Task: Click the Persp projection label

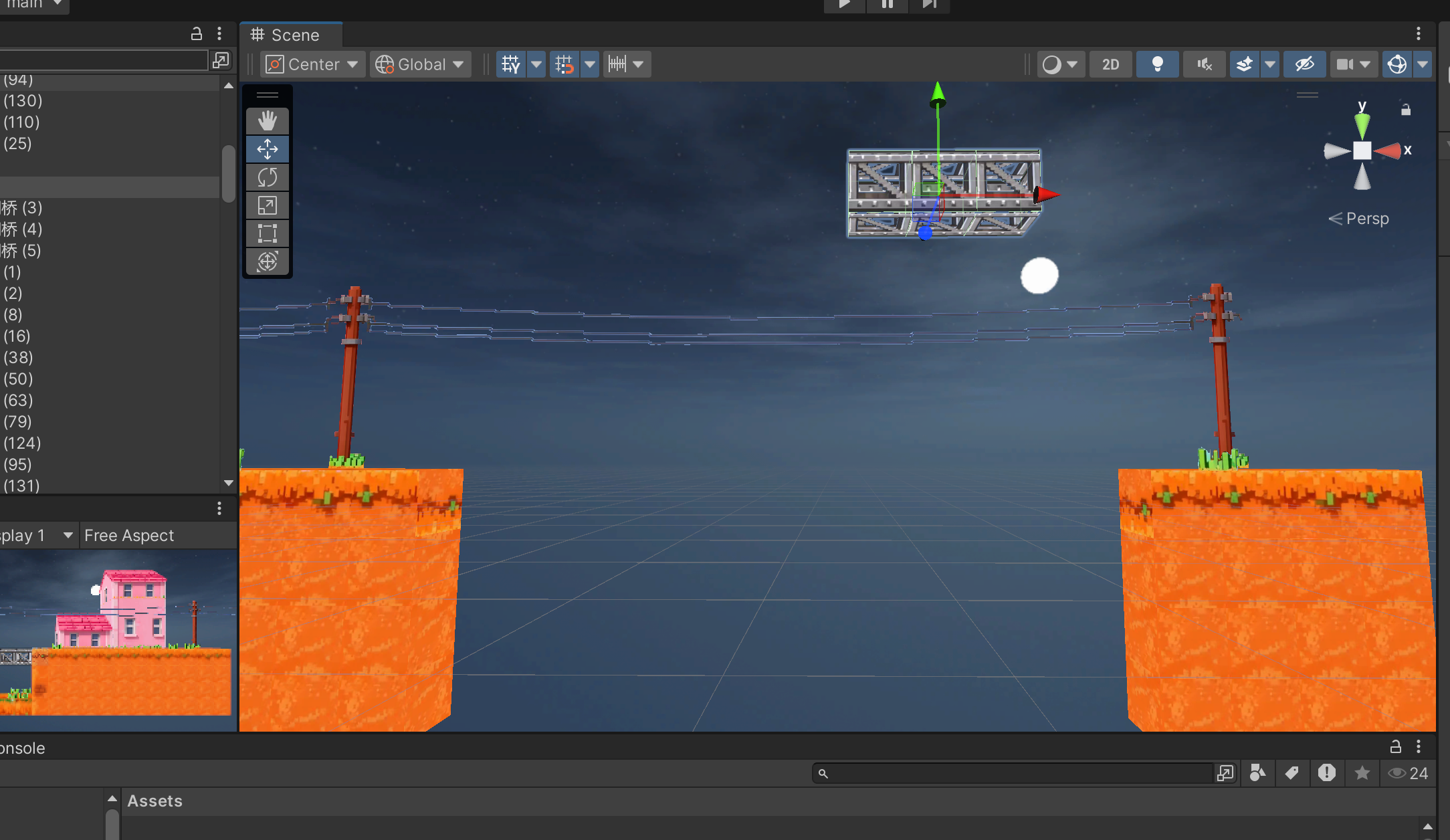Action: click(1366, 219)
